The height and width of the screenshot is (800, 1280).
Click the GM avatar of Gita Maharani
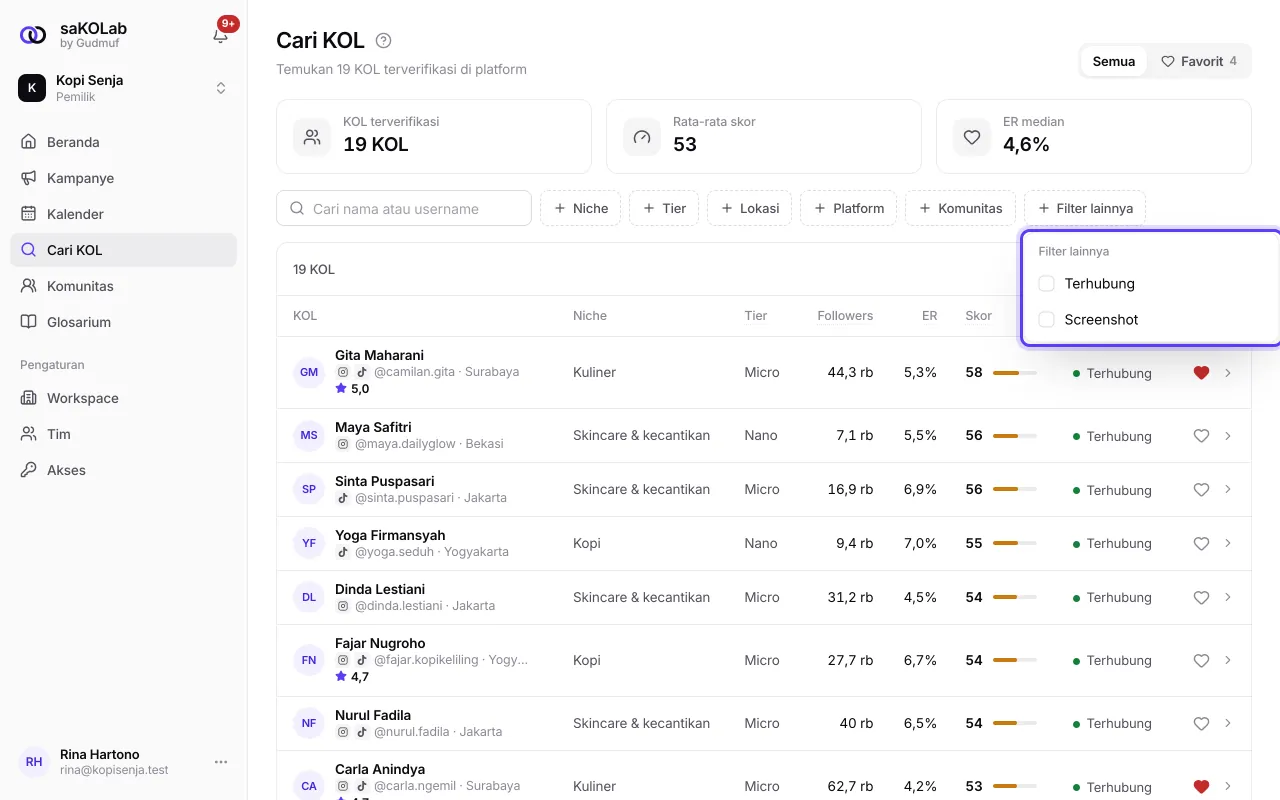coord(309,372)
